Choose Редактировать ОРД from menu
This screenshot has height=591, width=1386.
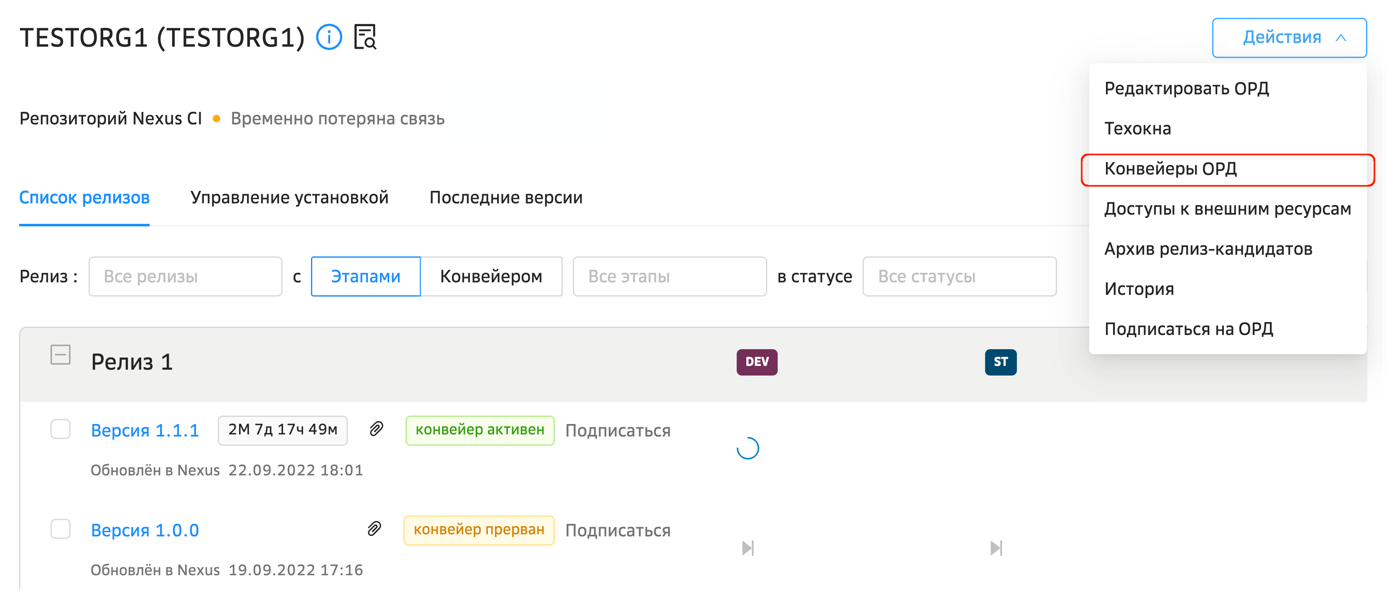point(1228,89)
